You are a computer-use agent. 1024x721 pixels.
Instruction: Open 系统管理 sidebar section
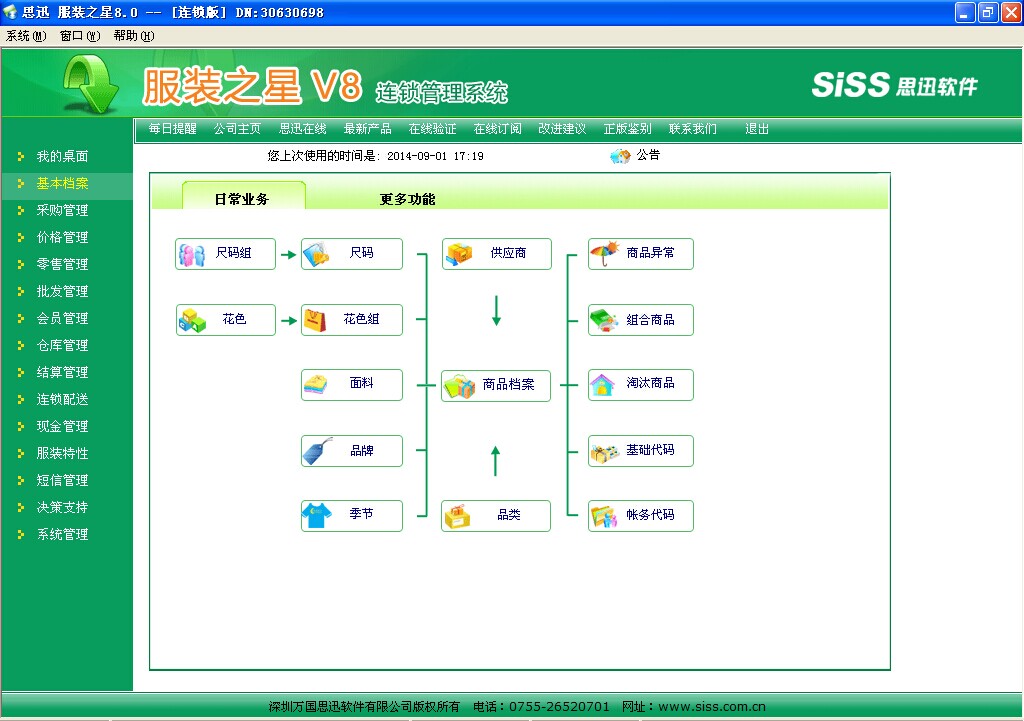click(62, 535)
